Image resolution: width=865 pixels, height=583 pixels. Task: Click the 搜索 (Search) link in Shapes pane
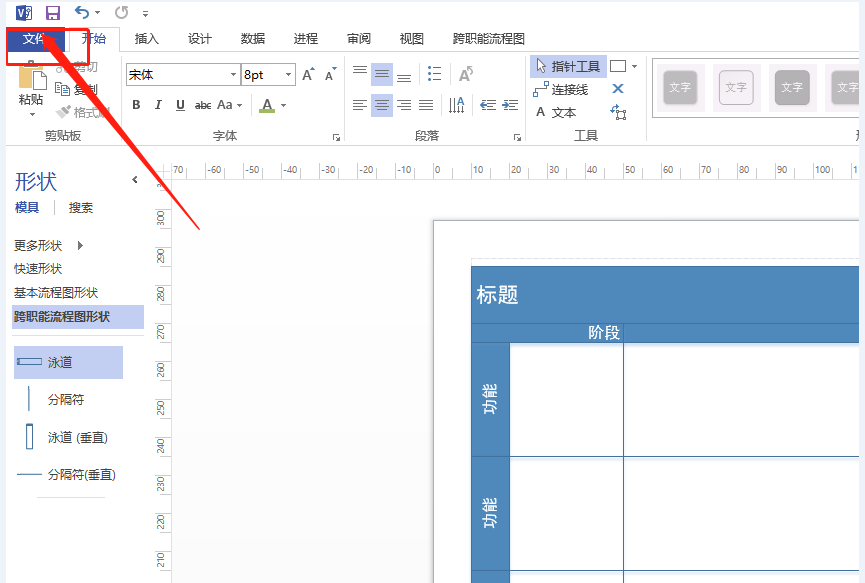[81, 208]
